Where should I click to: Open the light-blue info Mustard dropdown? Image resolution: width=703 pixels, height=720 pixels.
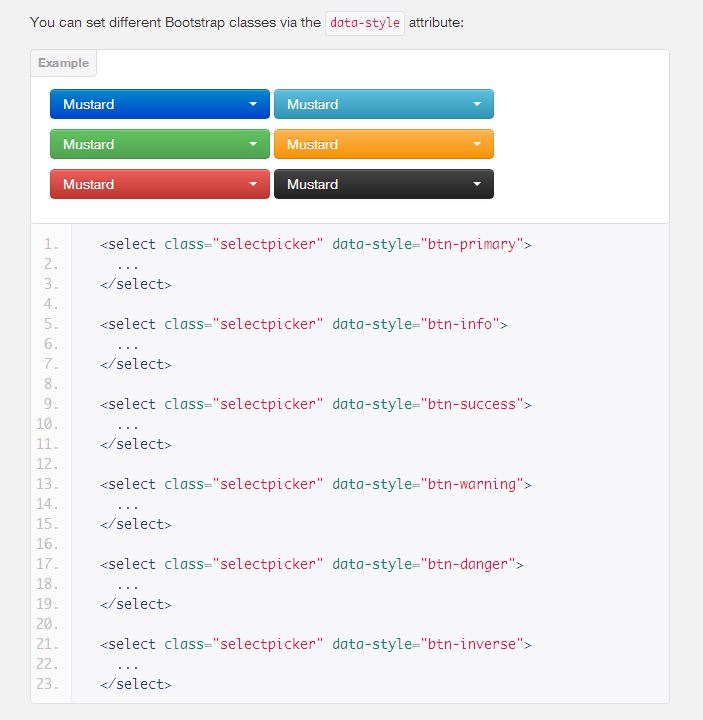pos(384,104)
